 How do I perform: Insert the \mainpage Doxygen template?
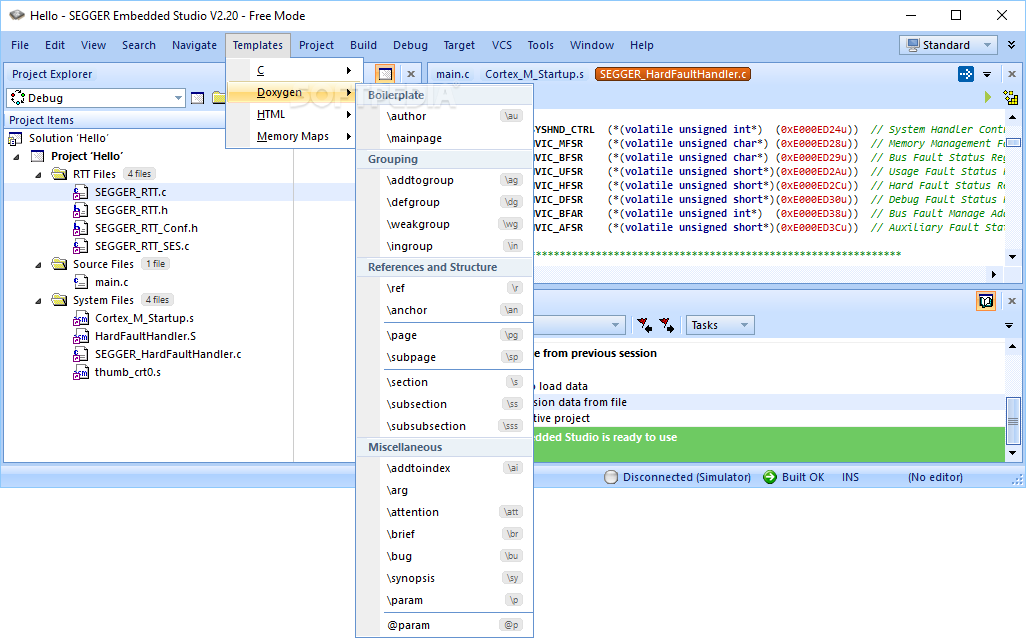point(444,138)
